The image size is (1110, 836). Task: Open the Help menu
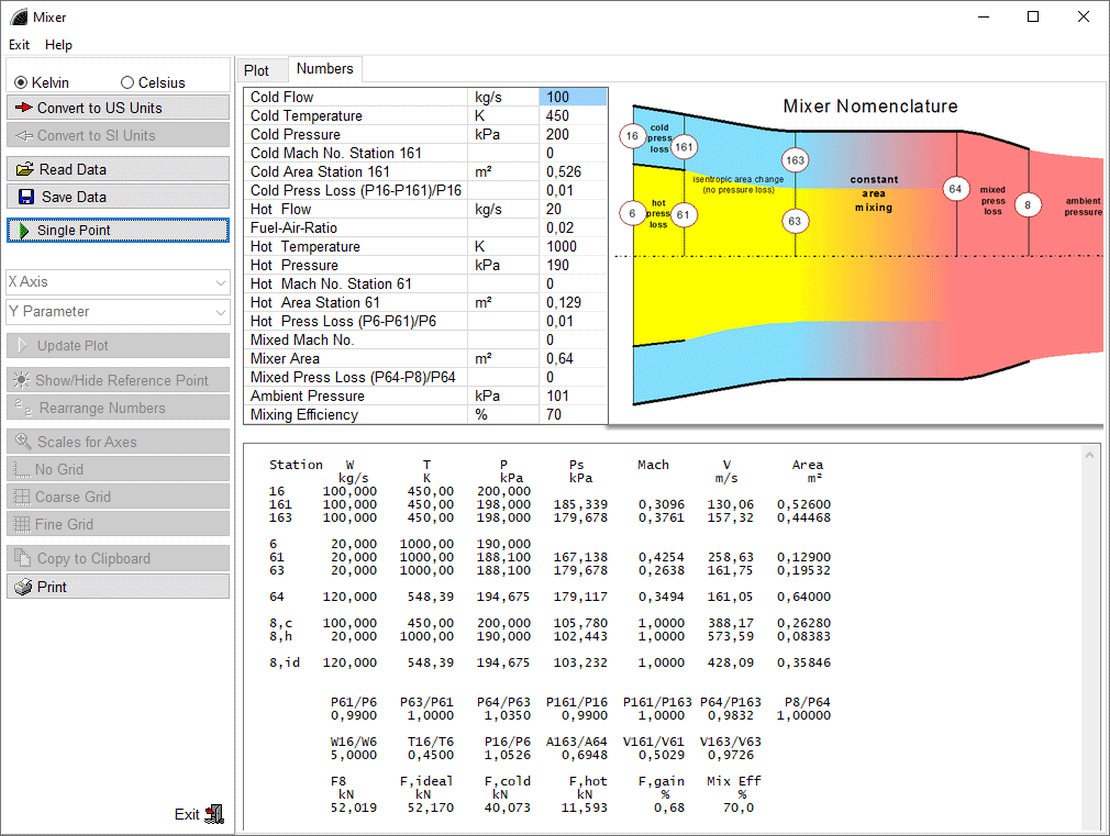coord(59,45)
